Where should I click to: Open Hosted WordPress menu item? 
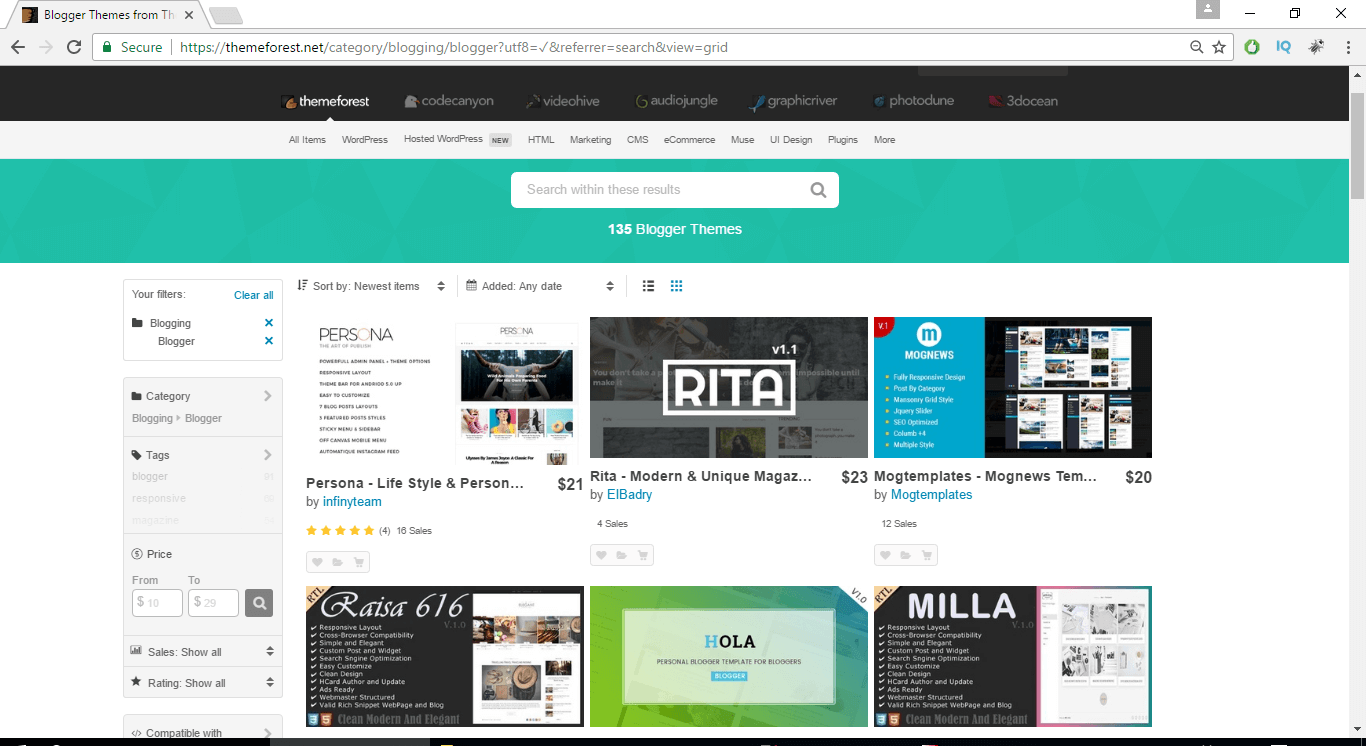[x=443, y=139]
